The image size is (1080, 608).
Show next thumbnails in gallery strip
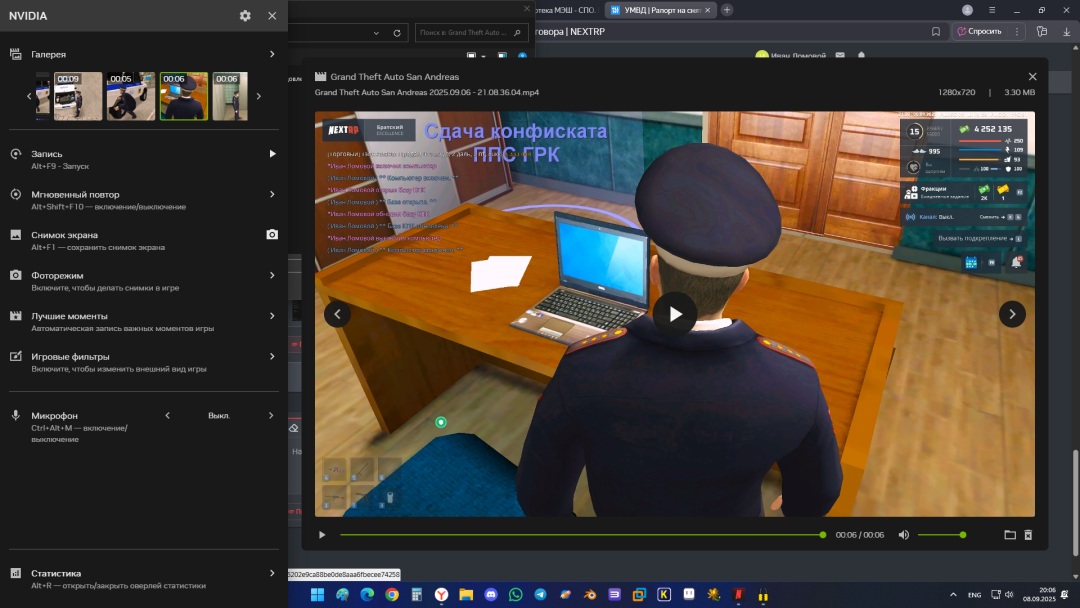coord(259,96)
